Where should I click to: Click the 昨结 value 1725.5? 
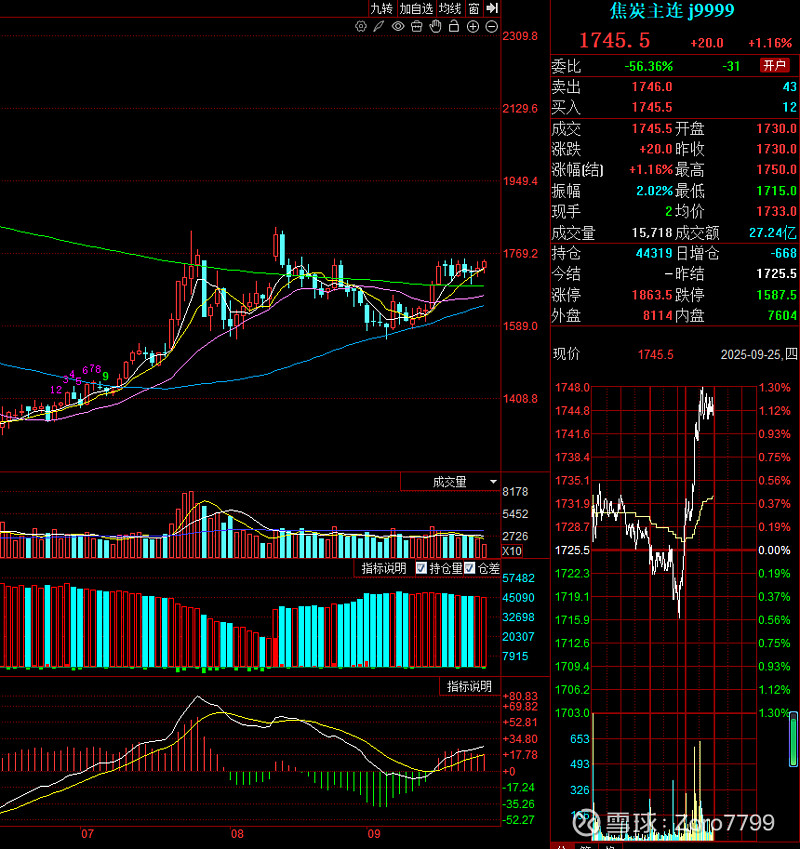(x=776, y=274)
